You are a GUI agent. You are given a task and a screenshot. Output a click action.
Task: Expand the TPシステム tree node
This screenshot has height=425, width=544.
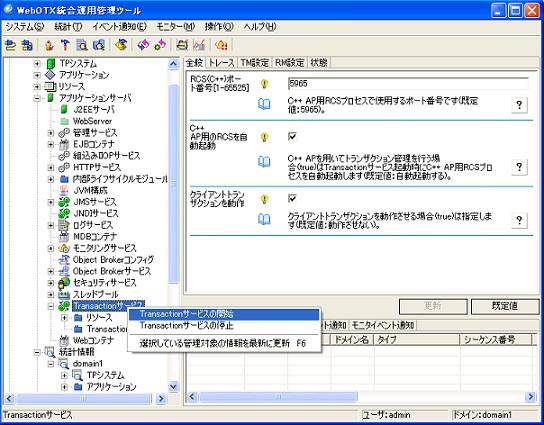click(37, 64)
